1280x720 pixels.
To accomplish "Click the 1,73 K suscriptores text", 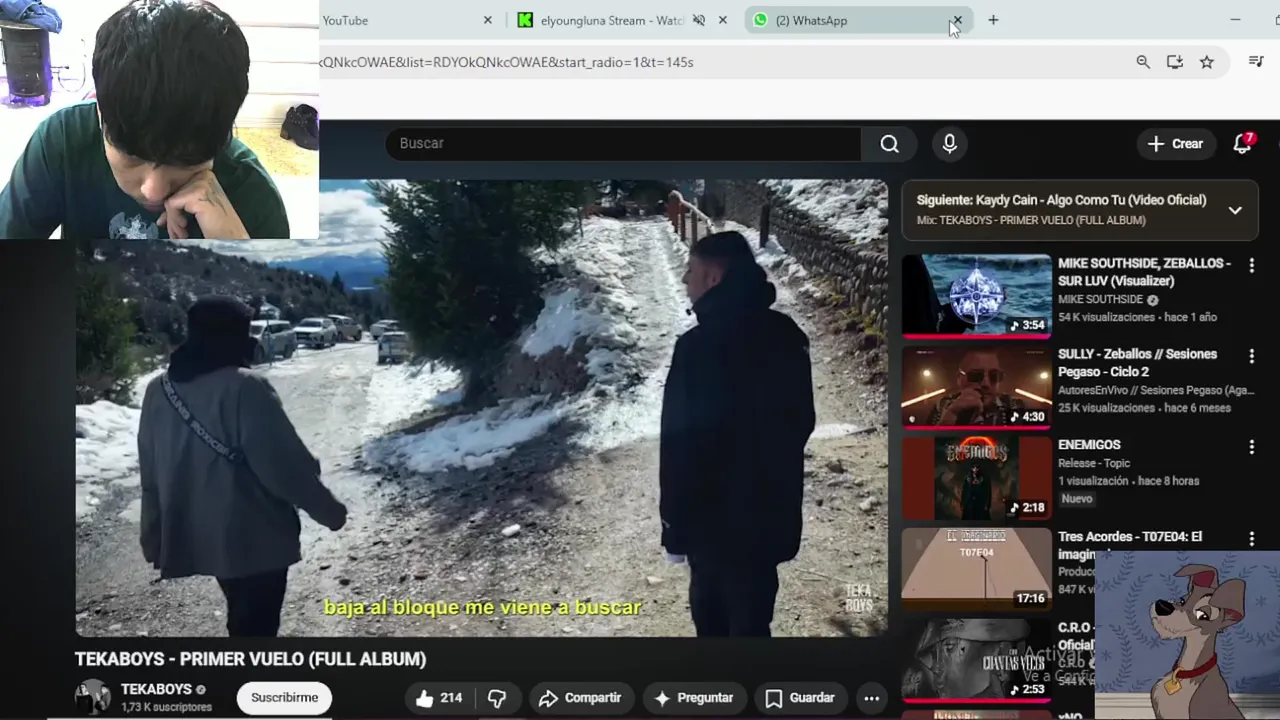I will 166,707.
